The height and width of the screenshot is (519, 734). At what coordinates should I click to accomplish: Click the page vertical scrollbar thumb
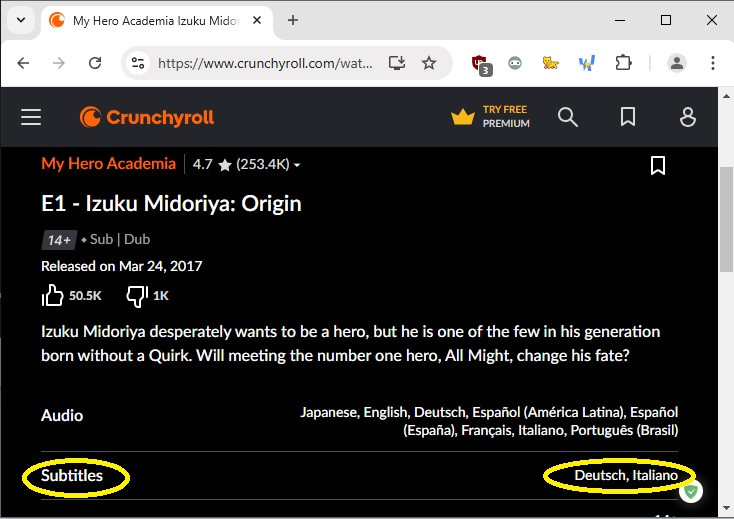pyautogui.click(x=726, y=219)
